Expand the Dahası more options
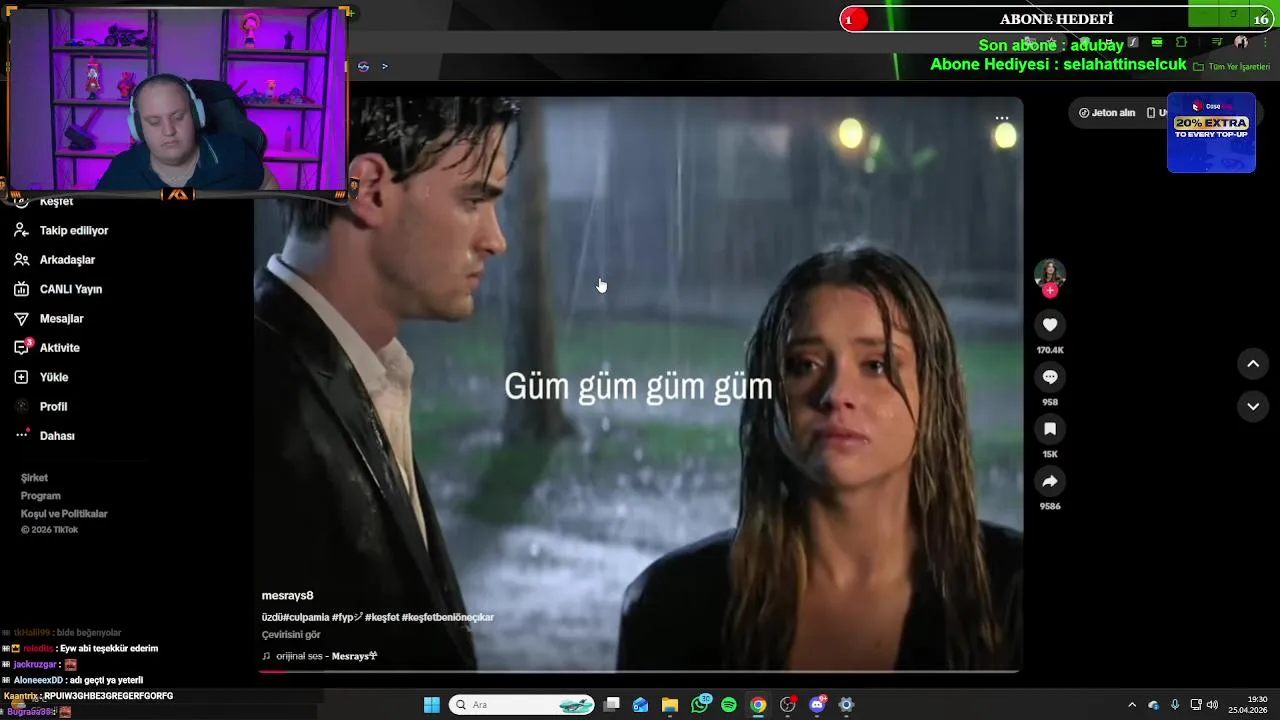The width and height of the screenshot is (1280, 720). click(x=44, y=436)
